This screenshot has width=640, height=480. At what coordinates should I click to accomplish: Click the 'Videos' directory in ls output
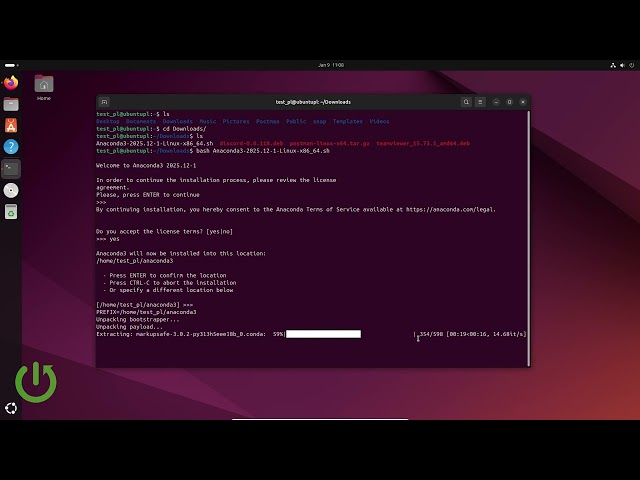pos(379,121)
